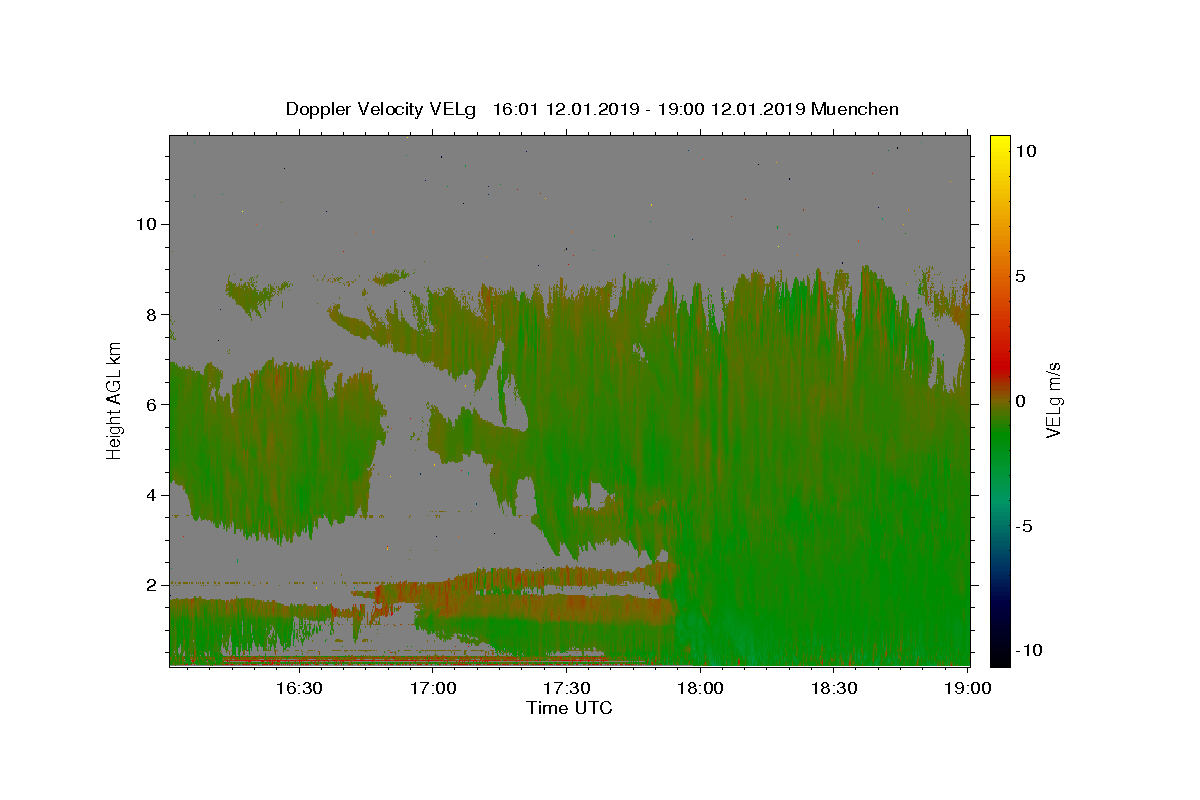The height and width of the screenshot is (800, 1200).
Task: Click the colorbar value 5
Action: (x=1020, y=276)
